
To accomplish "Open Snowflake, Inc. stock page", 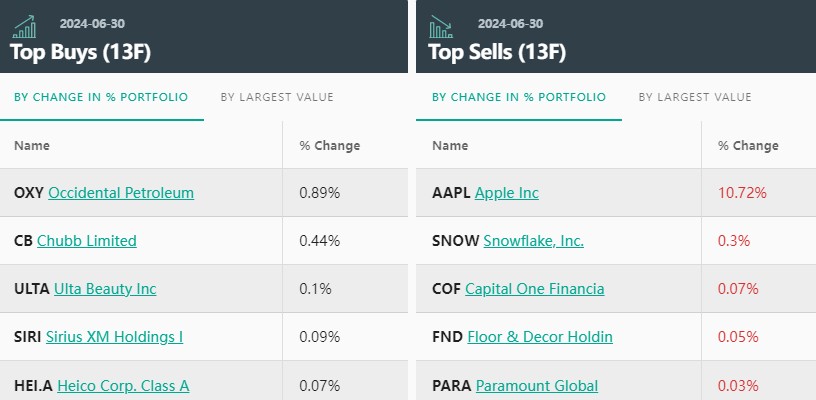I will point(534,241).
